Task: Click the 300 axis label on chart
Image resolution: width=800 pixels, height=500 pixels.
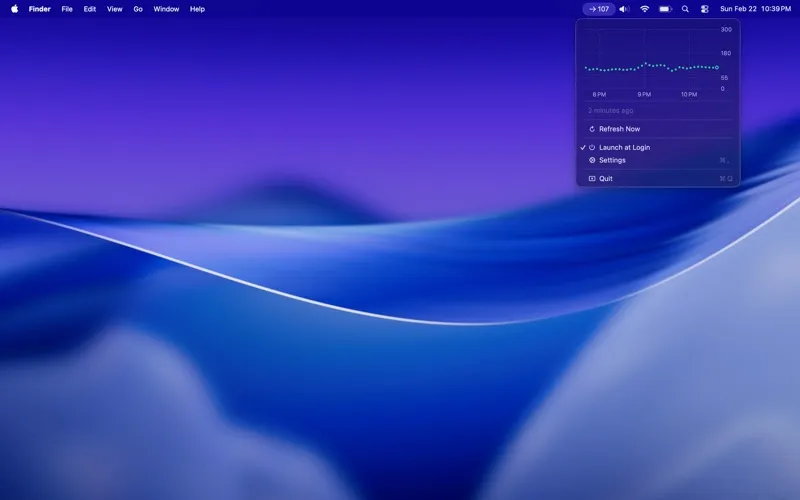Action: 726,30
